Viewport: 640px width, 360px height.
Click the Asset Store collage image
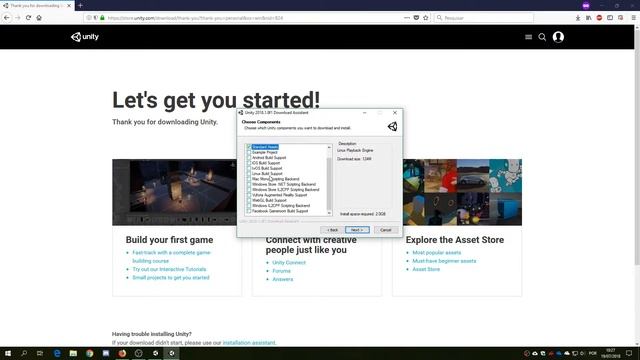click(x=462, y=192)
